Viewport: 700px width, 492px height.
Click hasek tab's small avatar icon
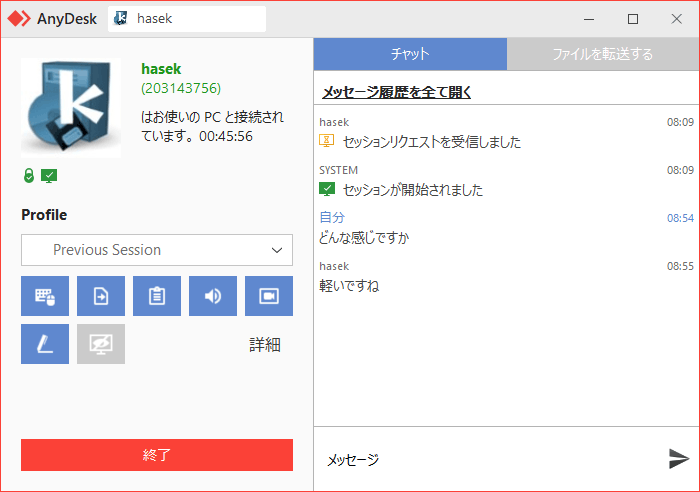point(121,18)
